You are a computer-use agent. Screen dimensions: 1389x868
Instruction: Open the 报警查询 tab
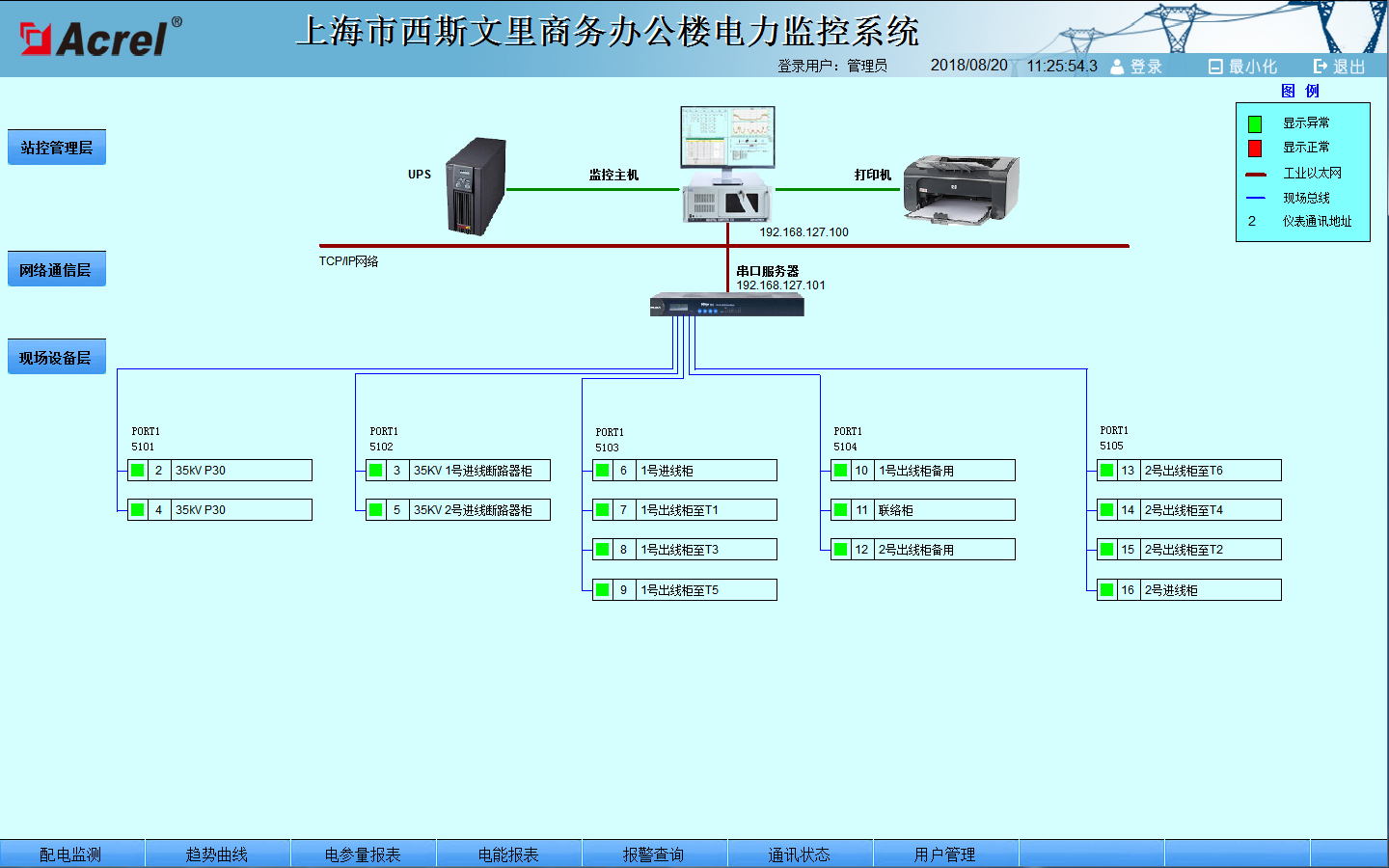[654, 854]
